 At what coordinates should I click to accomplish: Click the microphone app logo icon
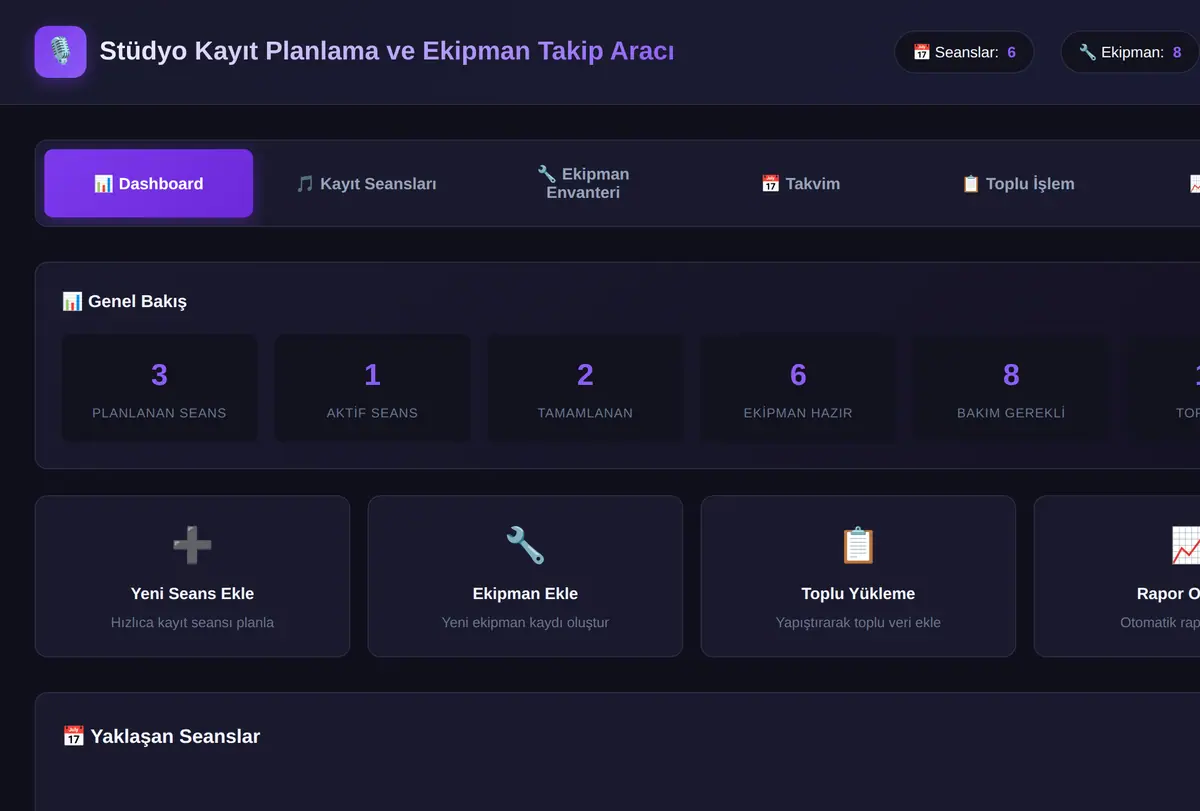point(60,51)
